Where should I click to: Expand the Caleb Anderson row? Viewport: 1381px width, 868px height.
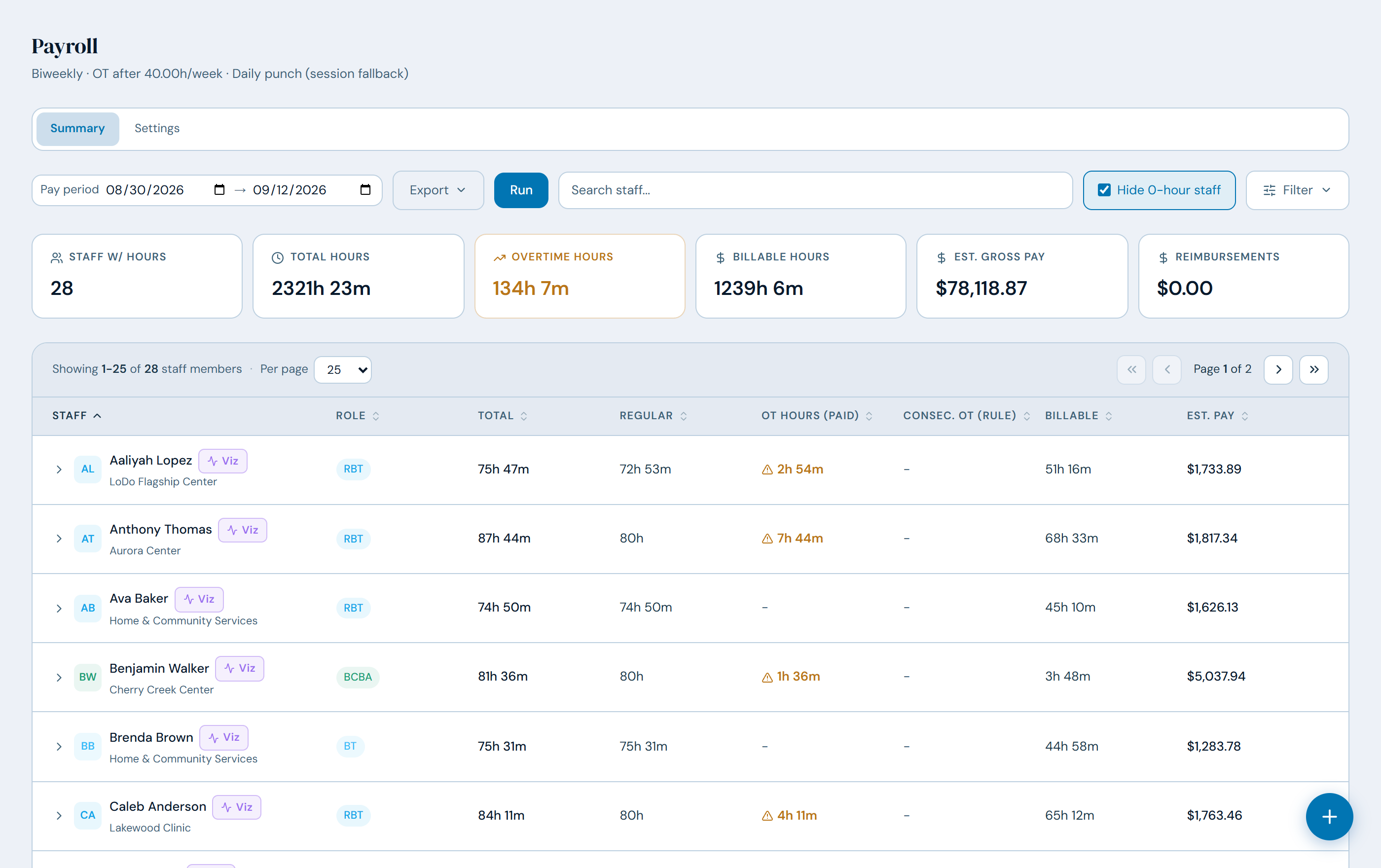[x=59, y=815]
